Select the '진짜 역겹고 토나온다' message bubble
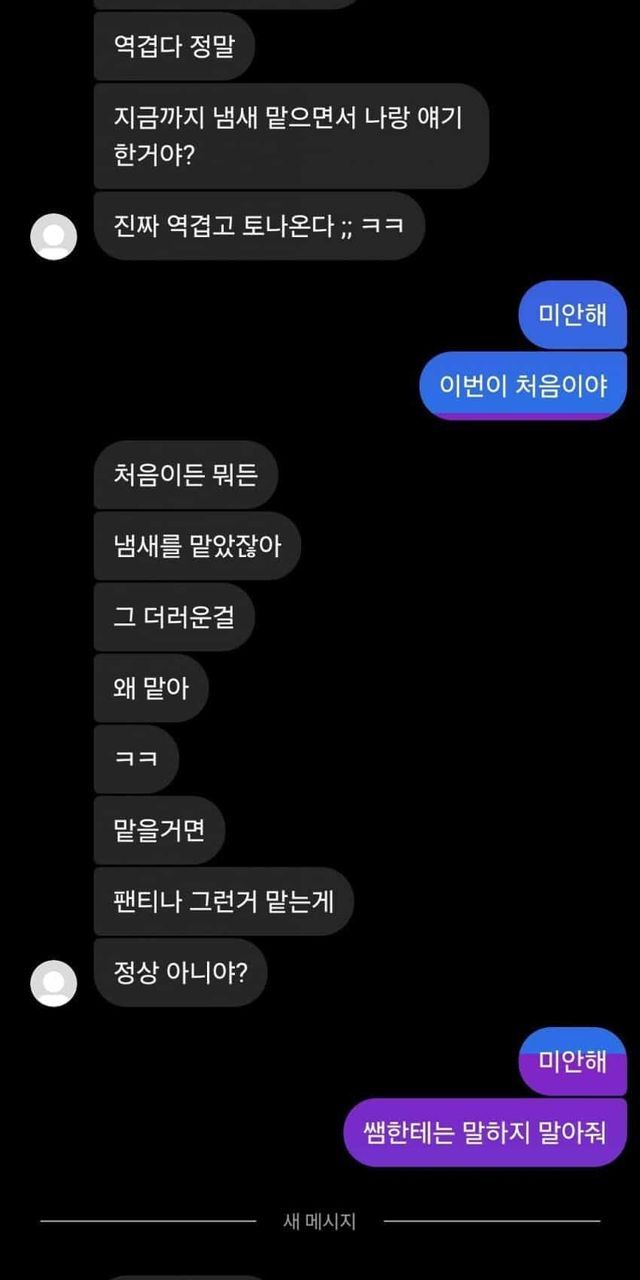This screenshot has width=640, height=1280. pyautogui.click(x=259, y=226)
